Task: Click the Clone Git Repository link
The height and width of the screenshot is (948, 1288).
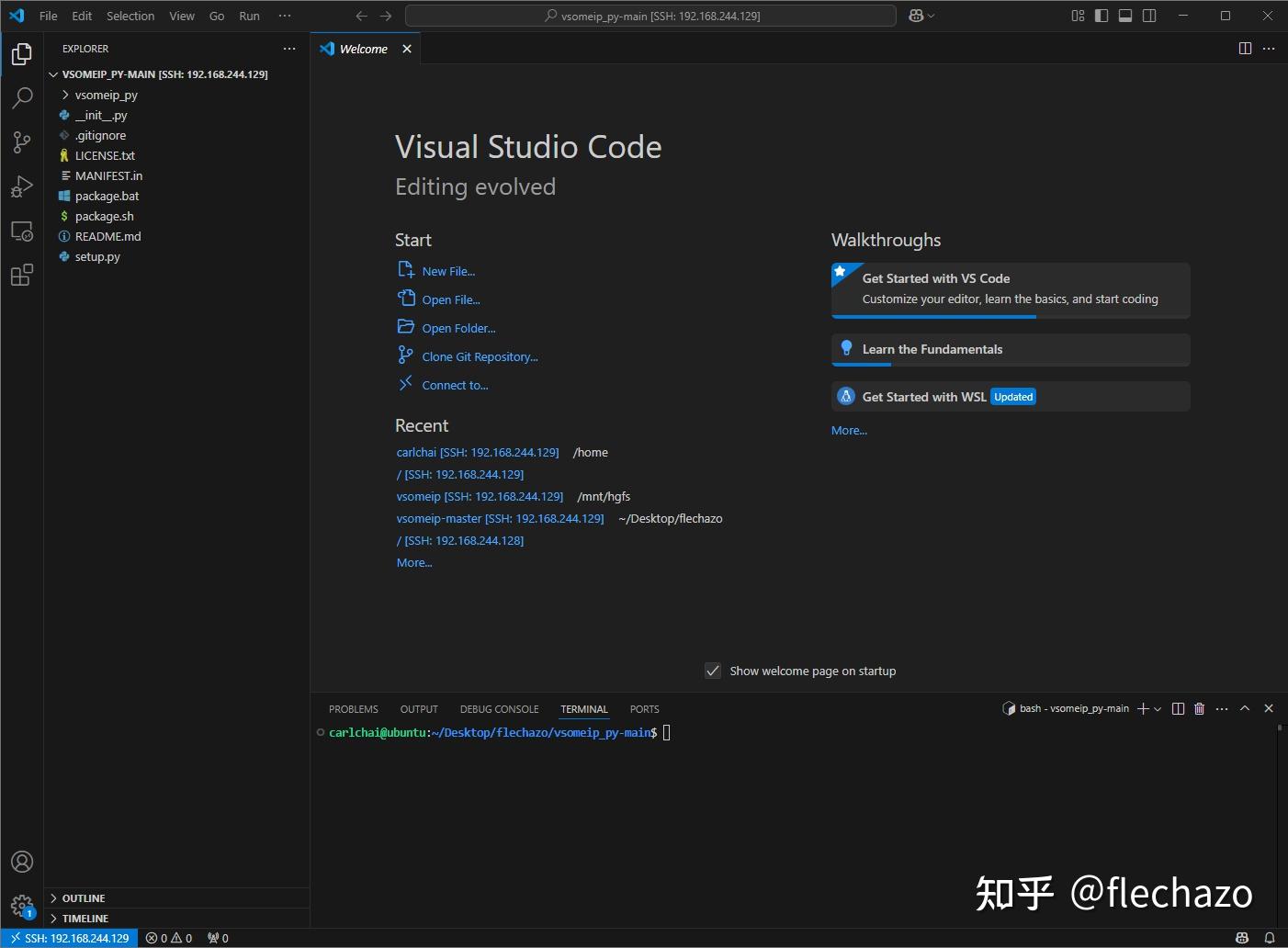Action: 480,356
